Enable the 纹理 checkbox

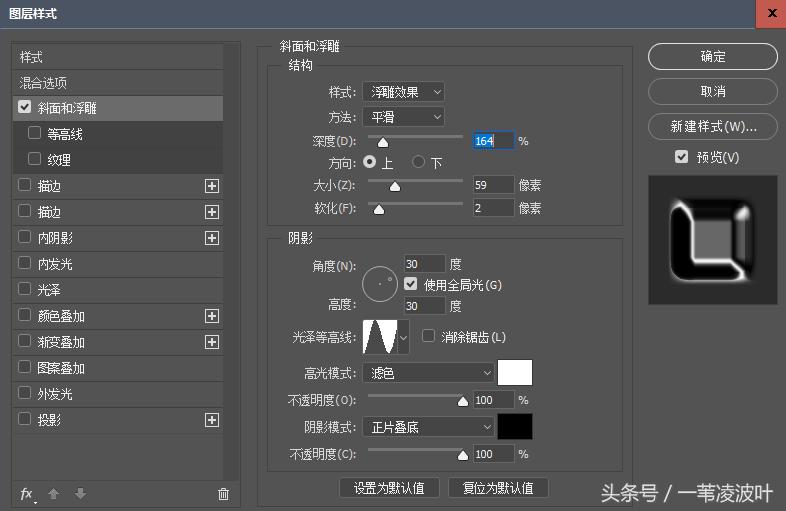tap(35, 159)
